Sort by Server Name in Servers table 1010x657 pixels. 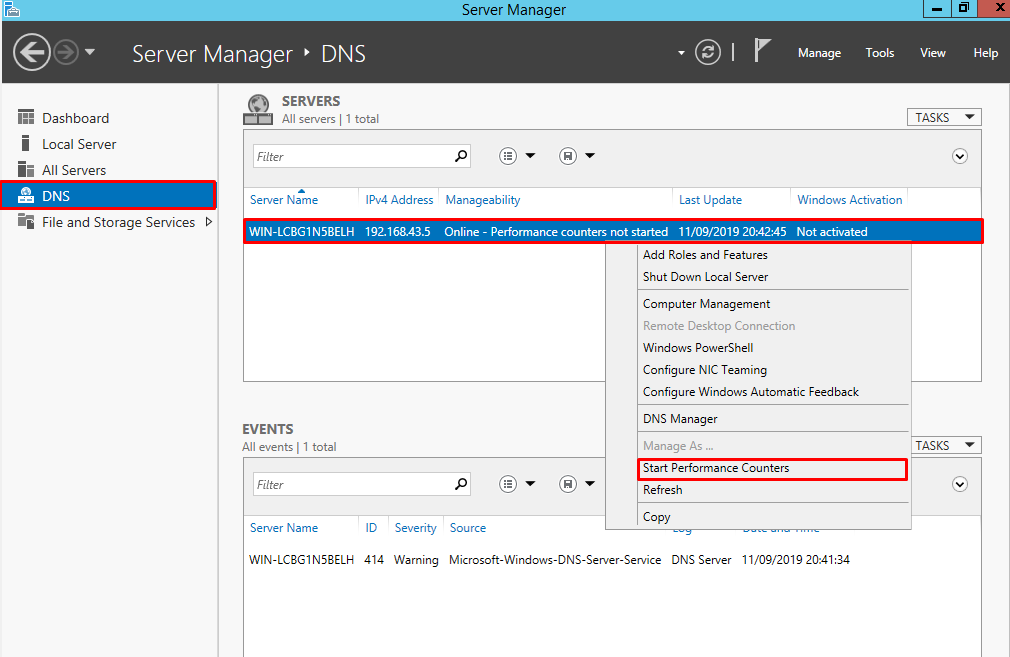[x=283, y=200]
